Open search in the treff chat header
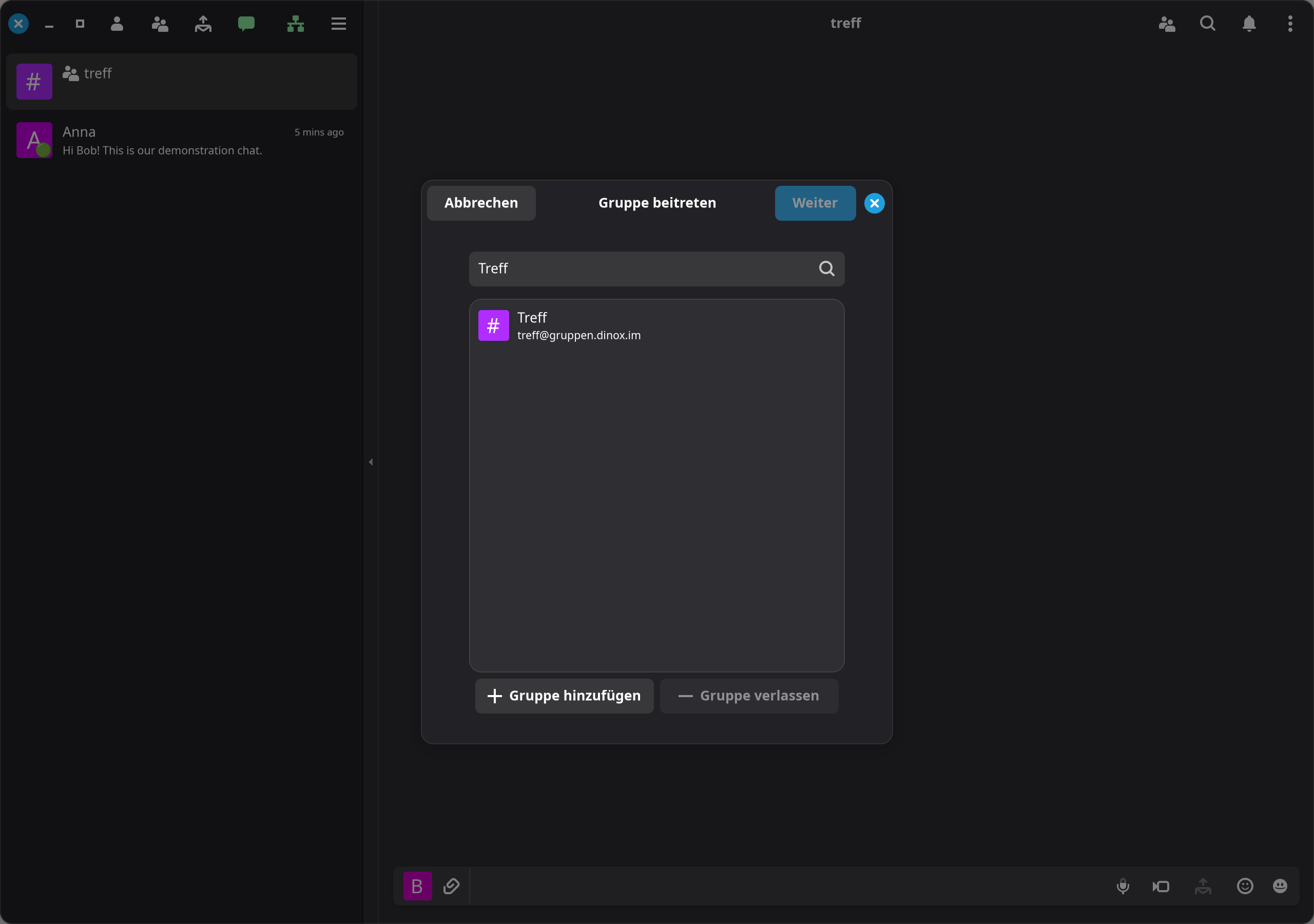The height and width of the screenshot is (924, 1314). (x=1208, y=24)
